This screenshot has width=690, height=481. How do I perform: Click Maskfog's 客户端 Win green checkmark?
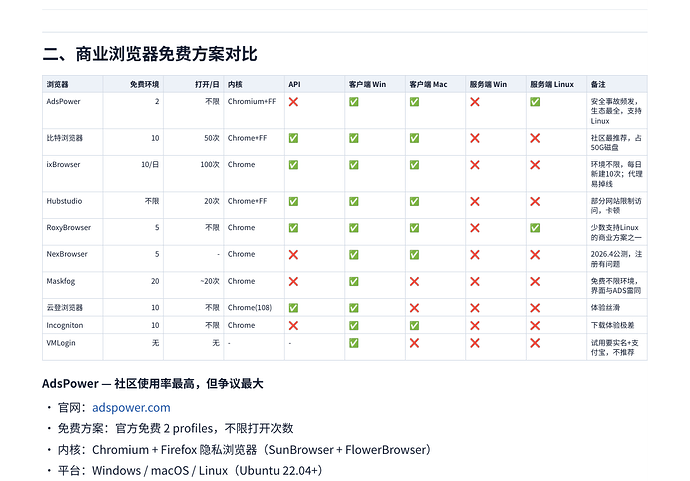tap(354, 281)
